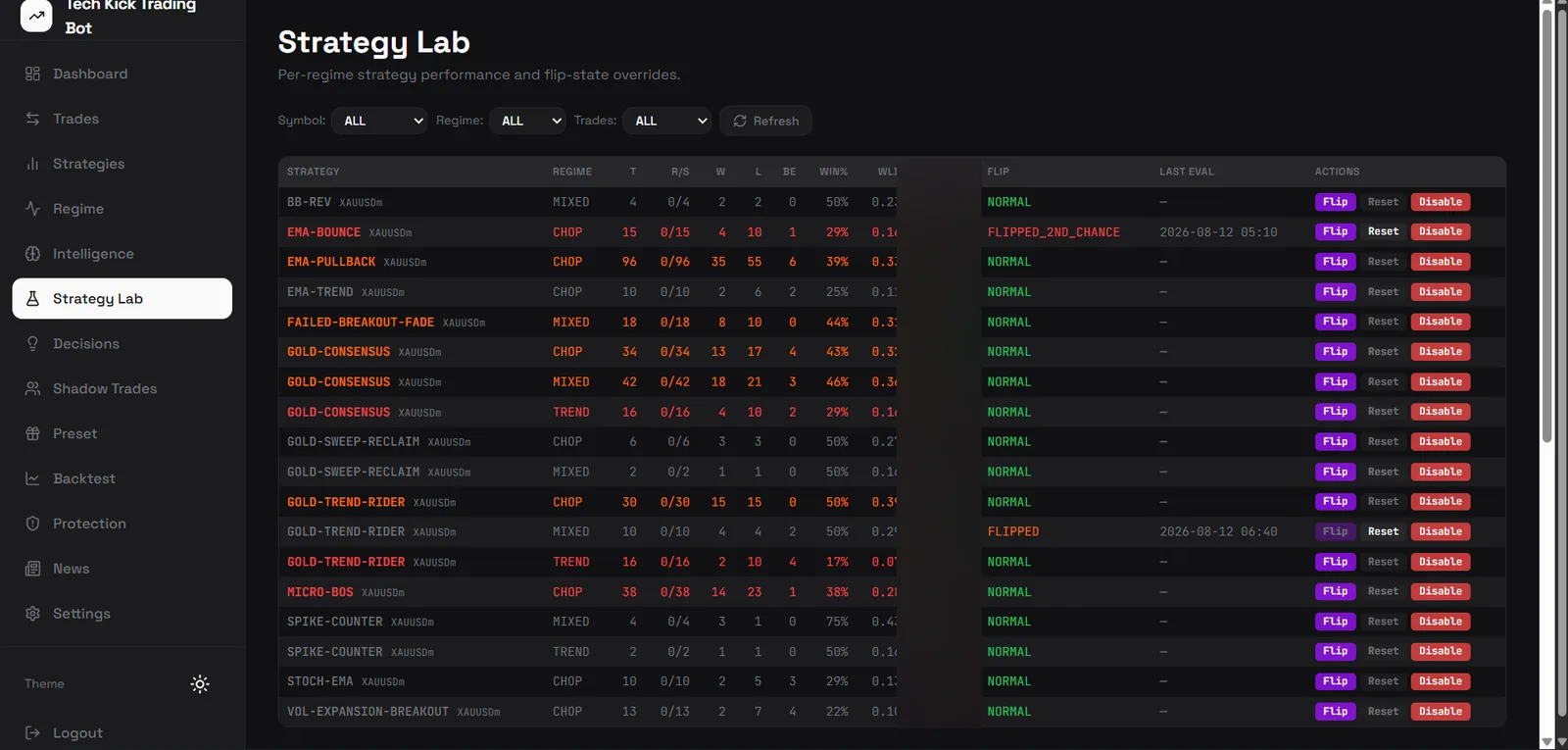Click the scrollbar down arrow
Image resolution: width=1568 pixels, height=750 pixels.
click(x=1547, y=742)
